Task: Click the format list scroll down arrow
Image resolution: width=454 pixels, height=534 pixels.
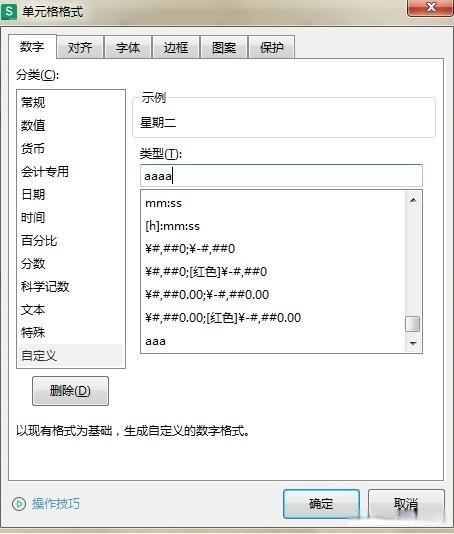Action: coord(413,344)
